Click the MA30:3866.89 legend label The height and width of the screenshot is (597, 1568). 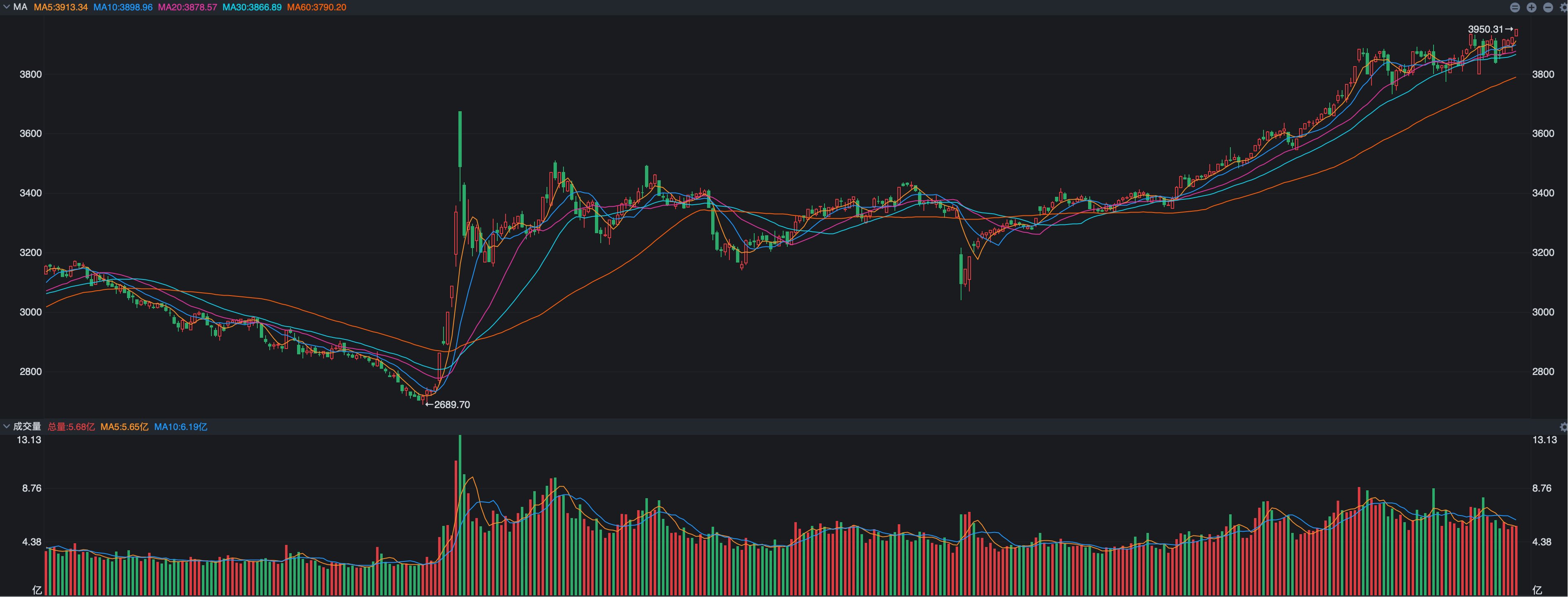252,7
